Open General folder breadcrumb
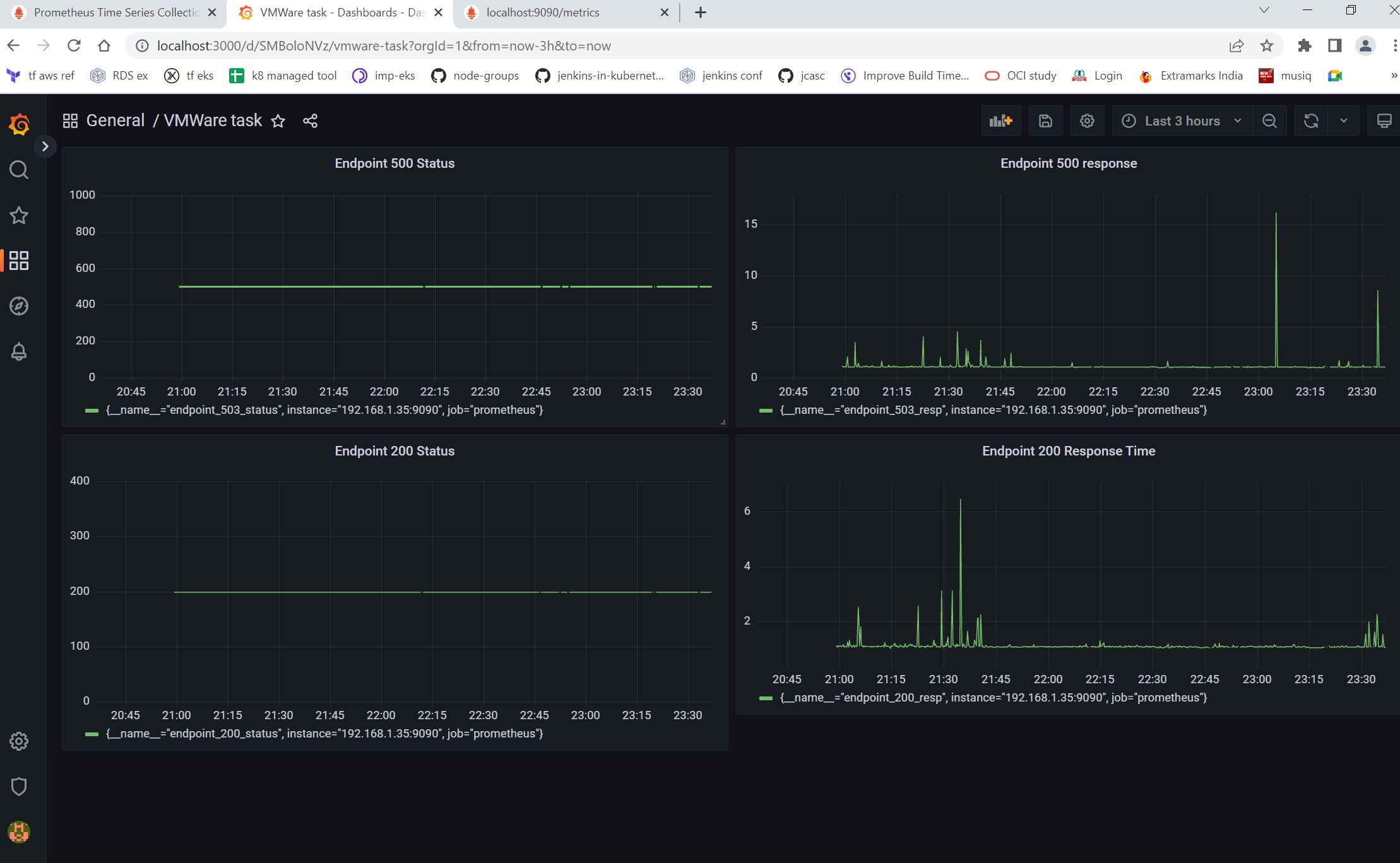The height and width of the screenshot is (863, 1400). 116,120
